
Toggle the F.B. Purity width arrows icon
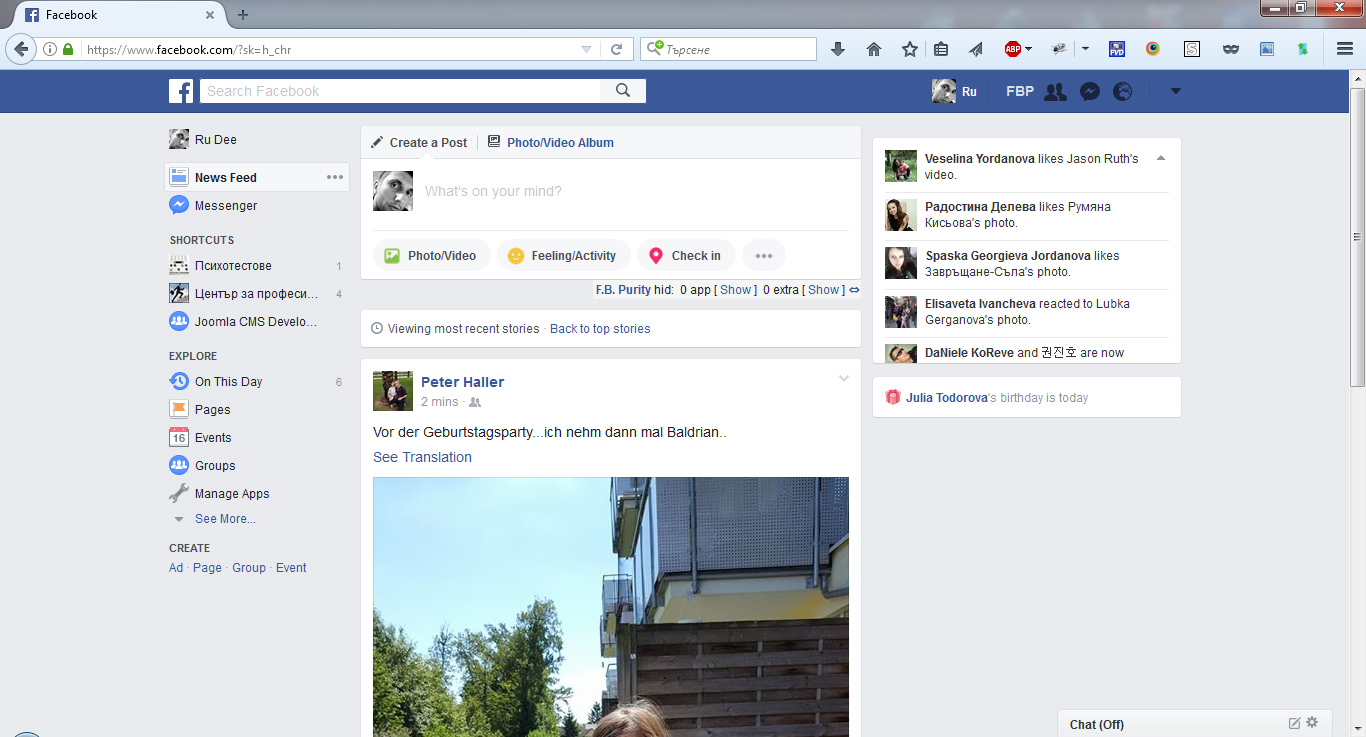pyautogui.click(x=854, y=290)
